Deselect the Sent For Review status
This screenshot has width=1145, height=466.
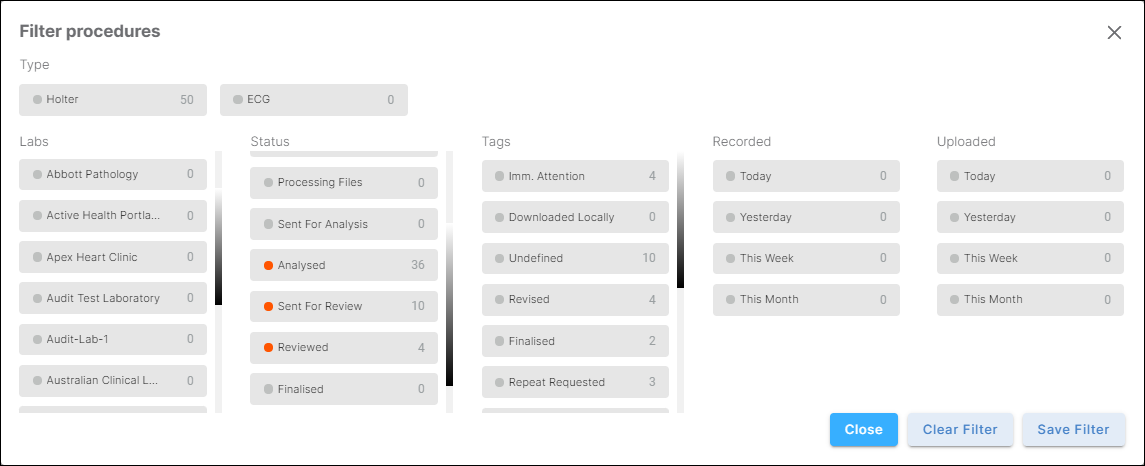click(x=344, y=306)
